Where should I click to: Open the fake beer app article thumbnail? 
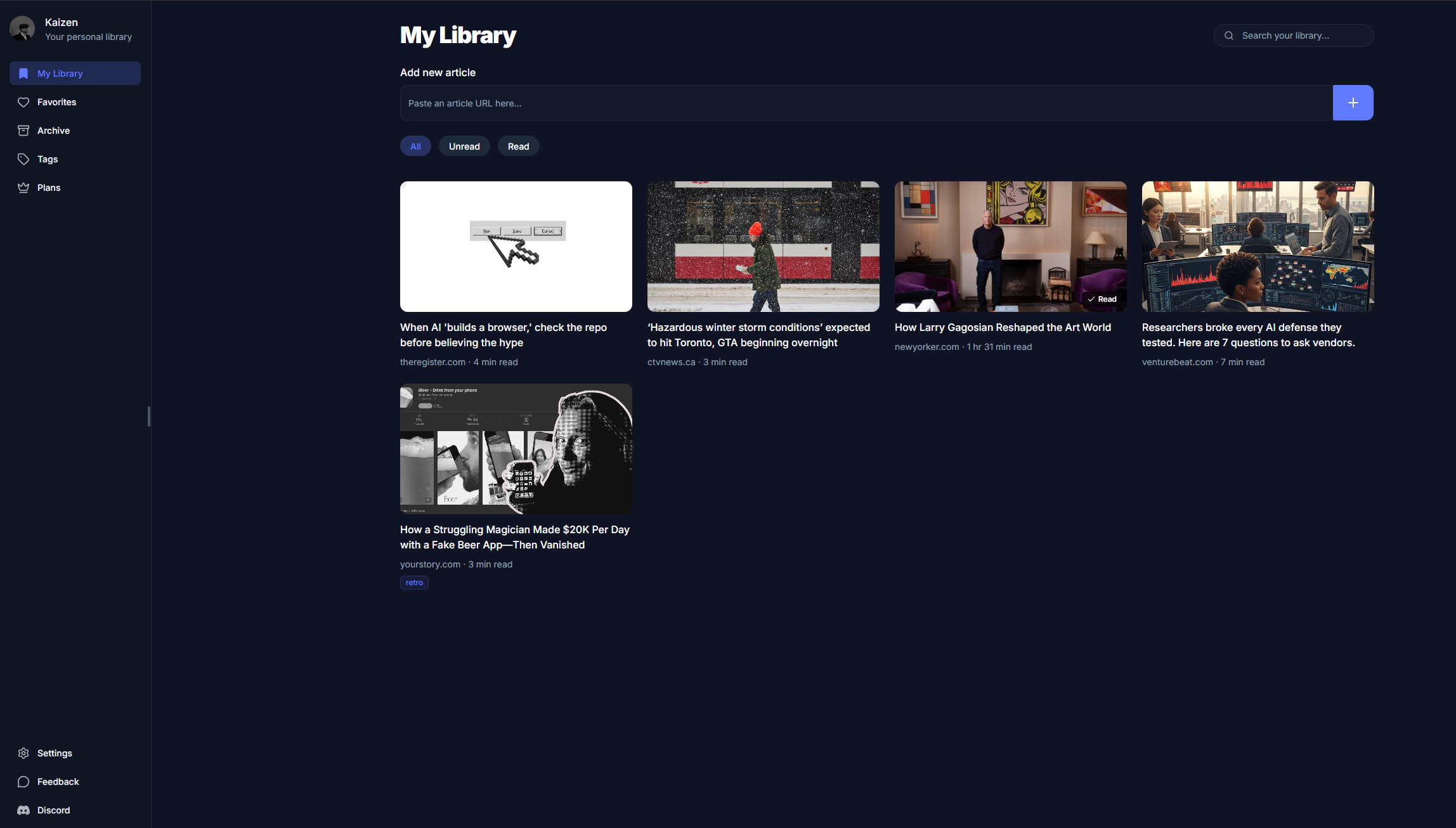515,448
